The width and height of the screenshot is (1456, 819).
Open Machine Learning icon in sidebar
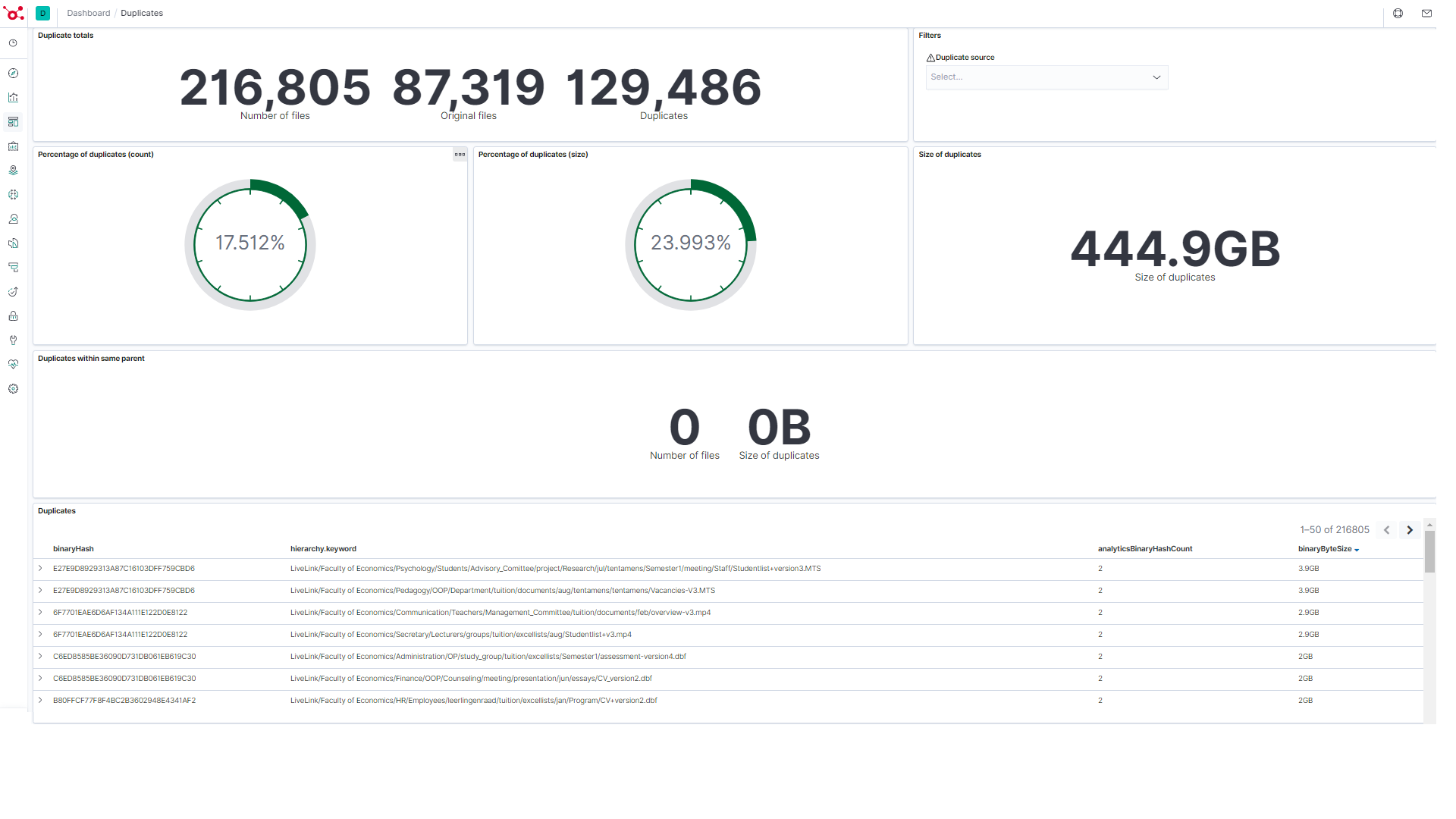tap(13, 195)
